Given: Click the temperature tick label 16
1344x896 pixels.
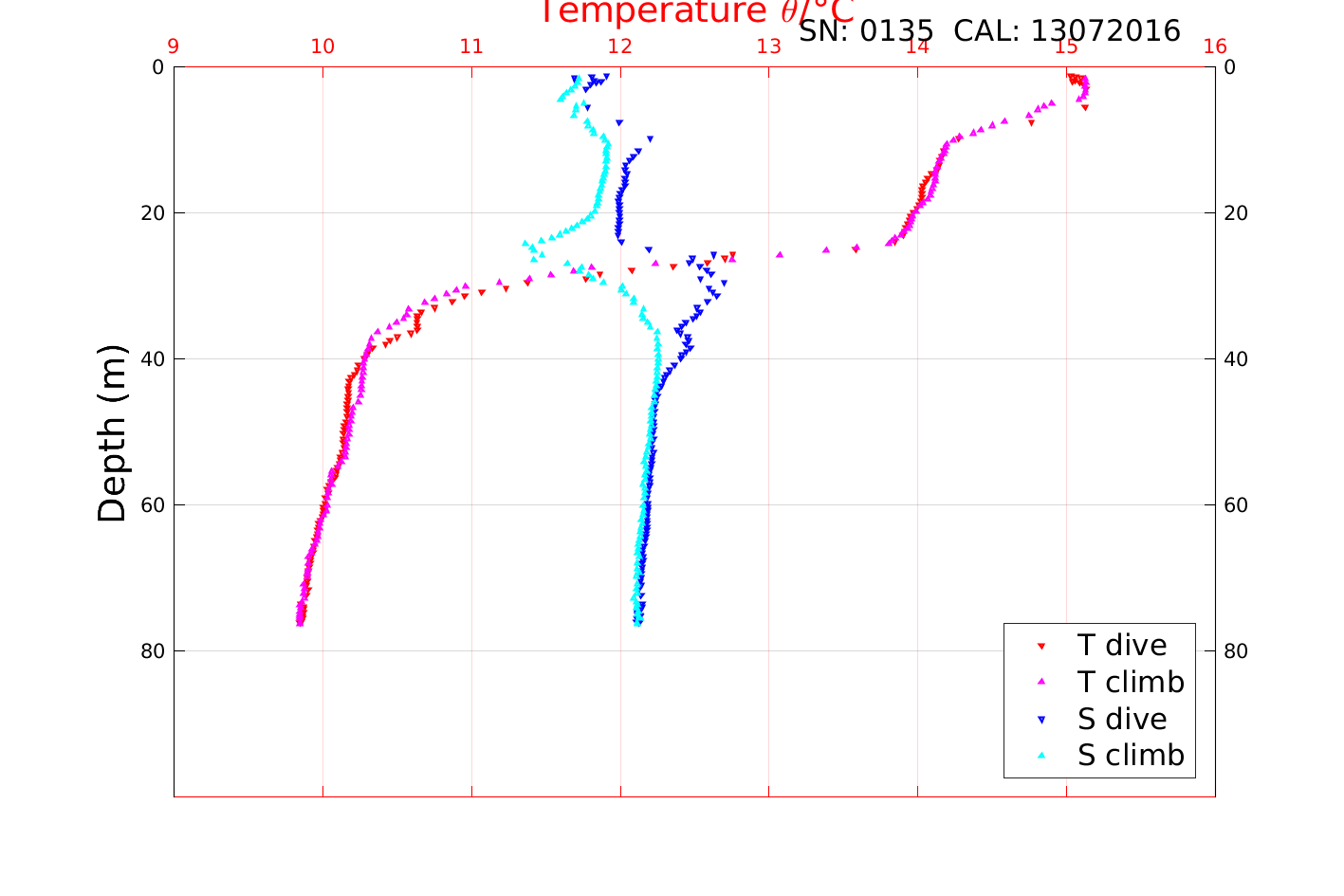Looking at the screenshot, I should [1215, 46].
